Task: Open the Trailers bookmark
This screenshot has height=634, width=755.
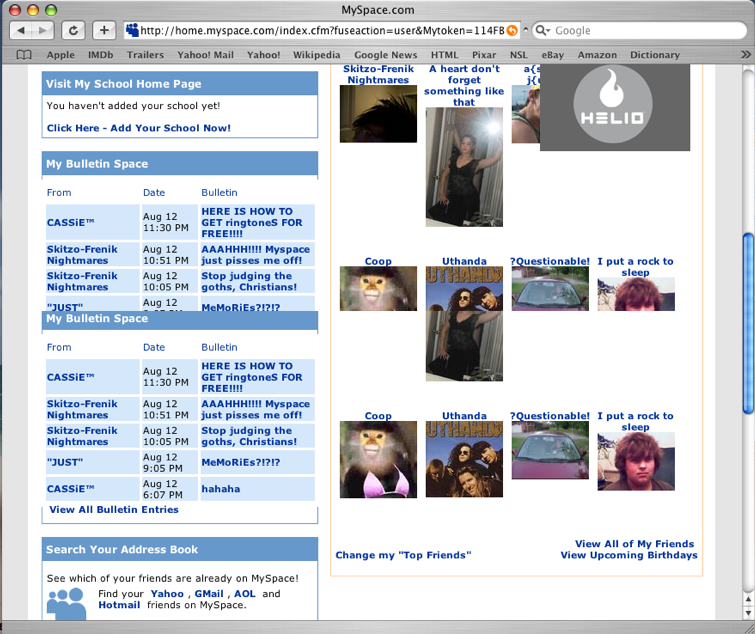Action: coord(145,55)
